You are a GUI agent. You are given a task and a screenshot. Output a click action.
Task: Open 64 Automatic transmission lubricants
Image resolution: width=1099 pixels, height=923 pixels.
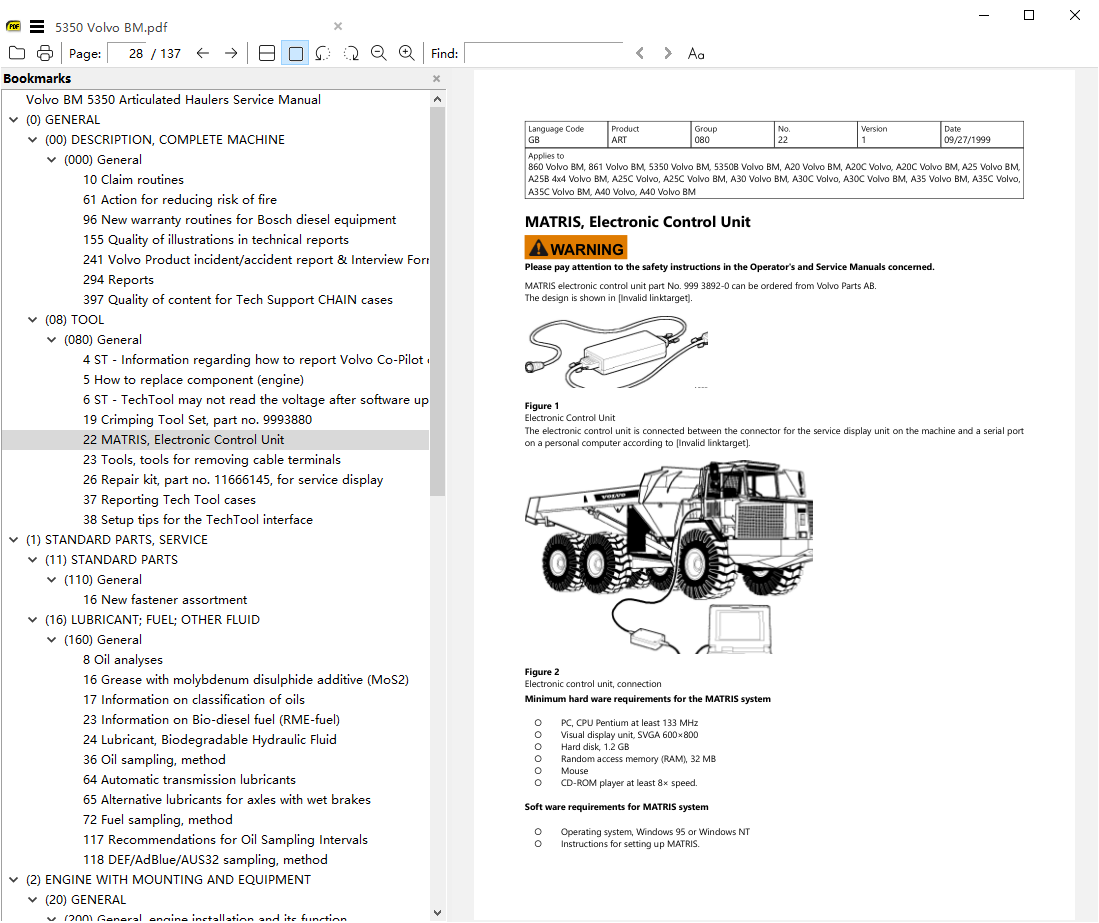point(189,779)
